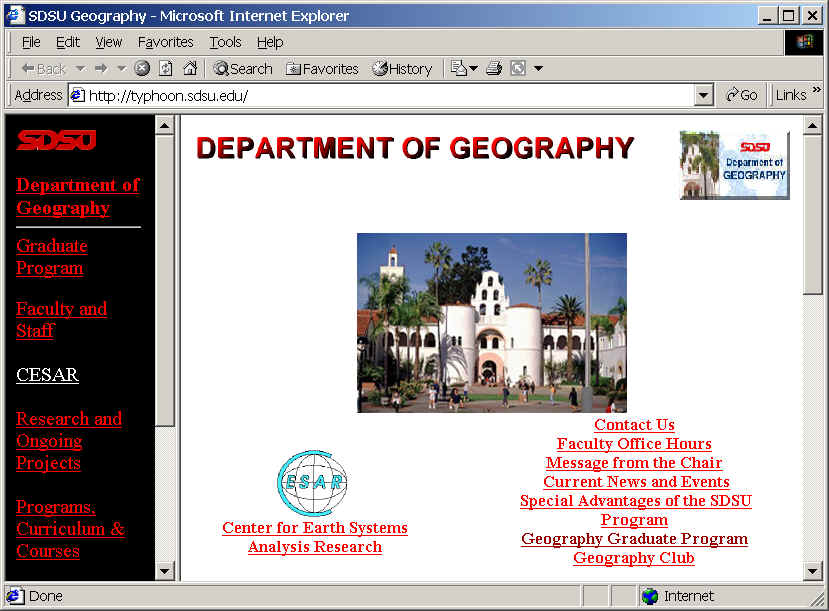
Task: Click the CESAR globe logo
Action: (312, 483)
